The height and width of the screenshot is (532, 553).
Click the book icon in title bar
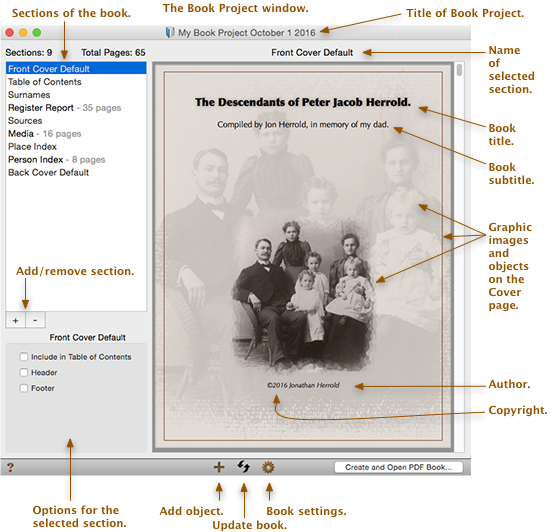coord(170,32)
